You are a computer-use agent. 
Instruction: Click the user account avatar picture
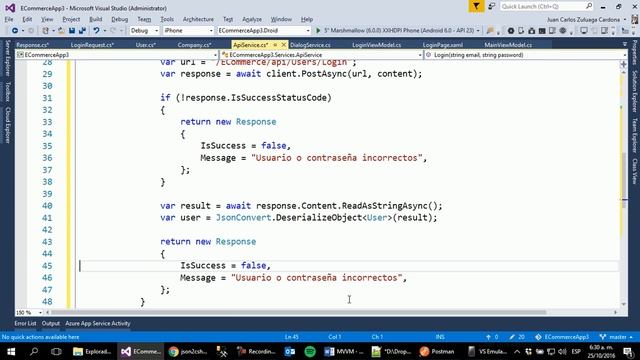click(635, 19)
